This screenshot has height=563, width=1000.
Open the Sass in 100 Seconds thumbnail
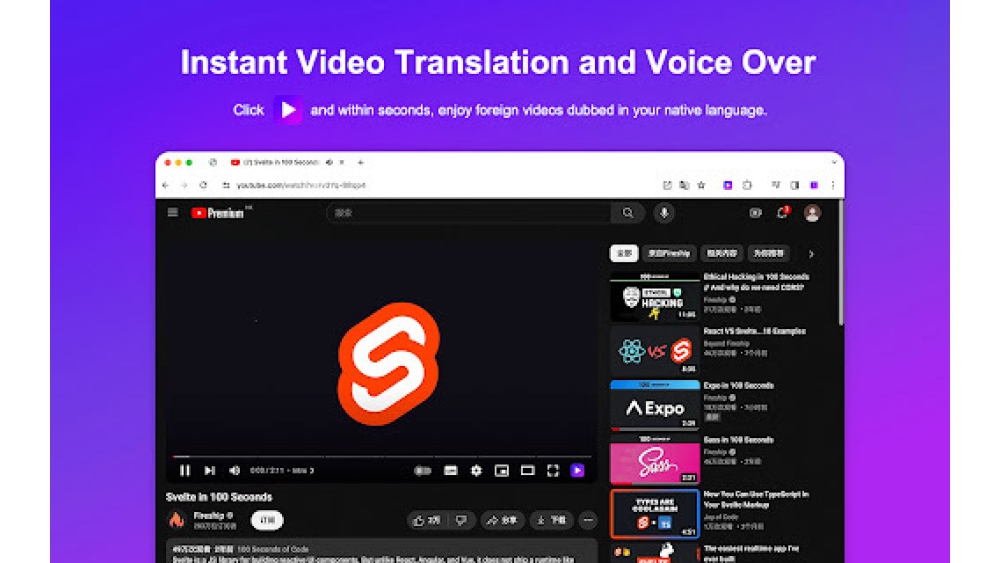pos(655,460)
